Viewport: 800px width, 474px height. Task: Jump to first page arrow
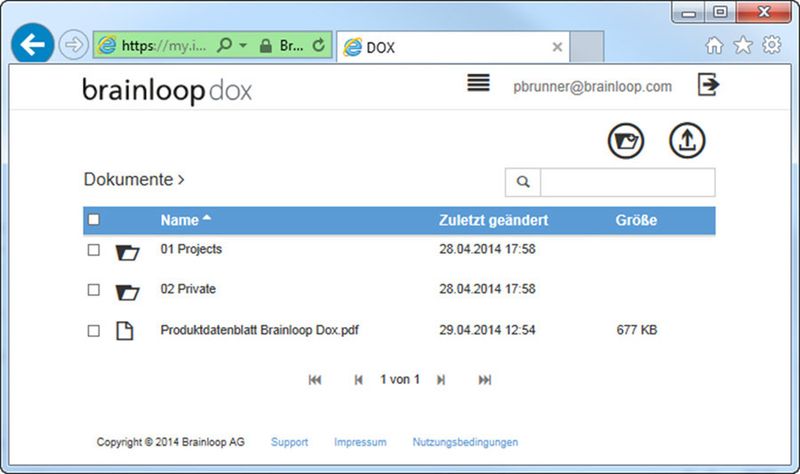point(315,380)
